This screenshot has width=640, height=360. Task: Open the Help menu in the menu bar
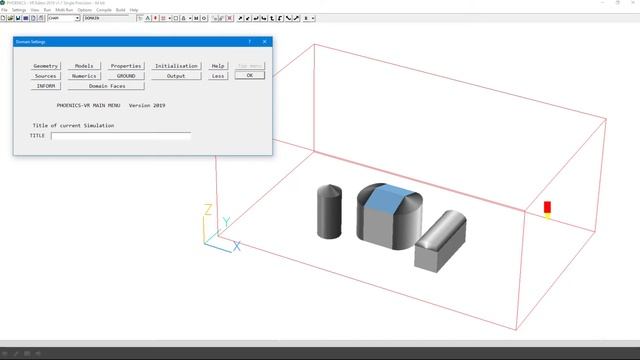tap(134, 10)
